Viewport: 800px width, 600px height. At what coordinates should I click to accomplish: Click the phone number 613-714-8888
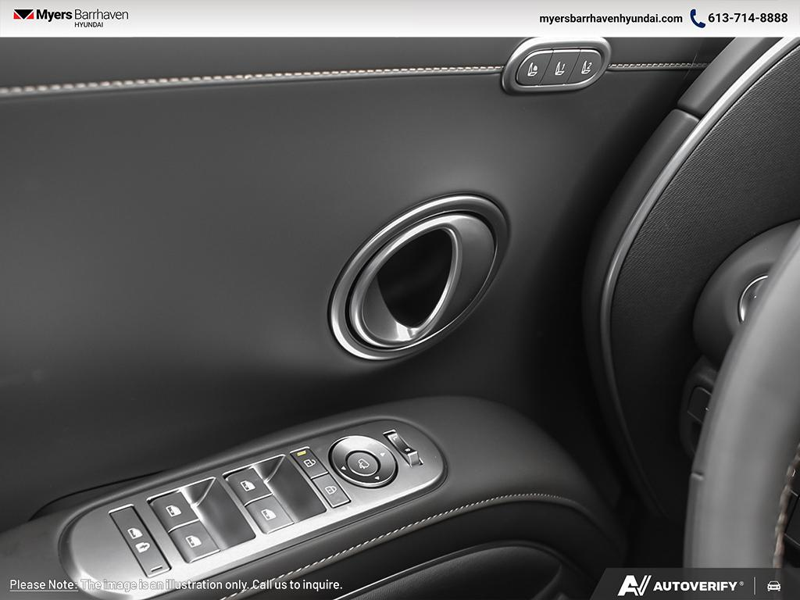pos(747,18)
